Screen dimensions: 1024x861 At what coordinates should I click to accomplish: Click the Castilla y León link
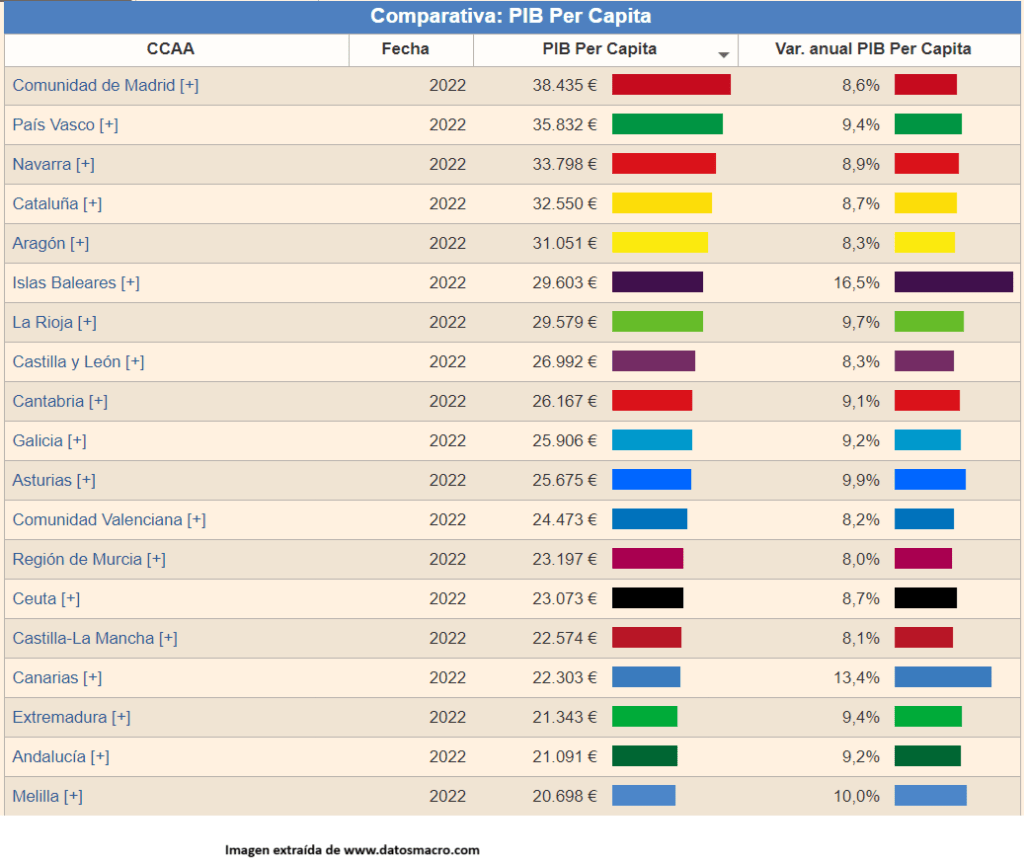[78, 362]
